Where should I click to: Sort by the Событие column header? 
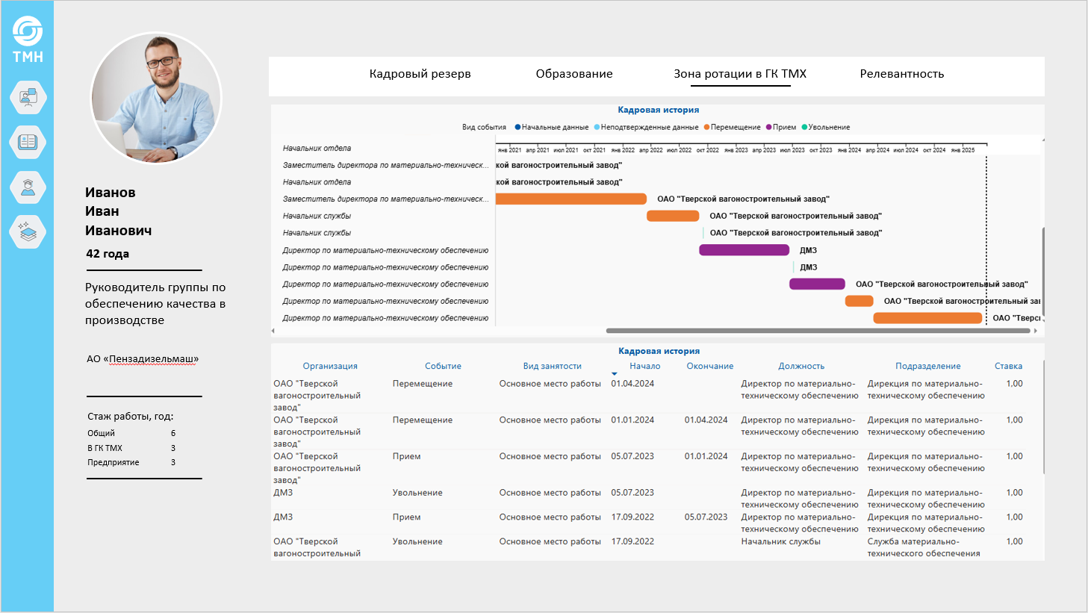pyautogui.click(x=443, y=366)
